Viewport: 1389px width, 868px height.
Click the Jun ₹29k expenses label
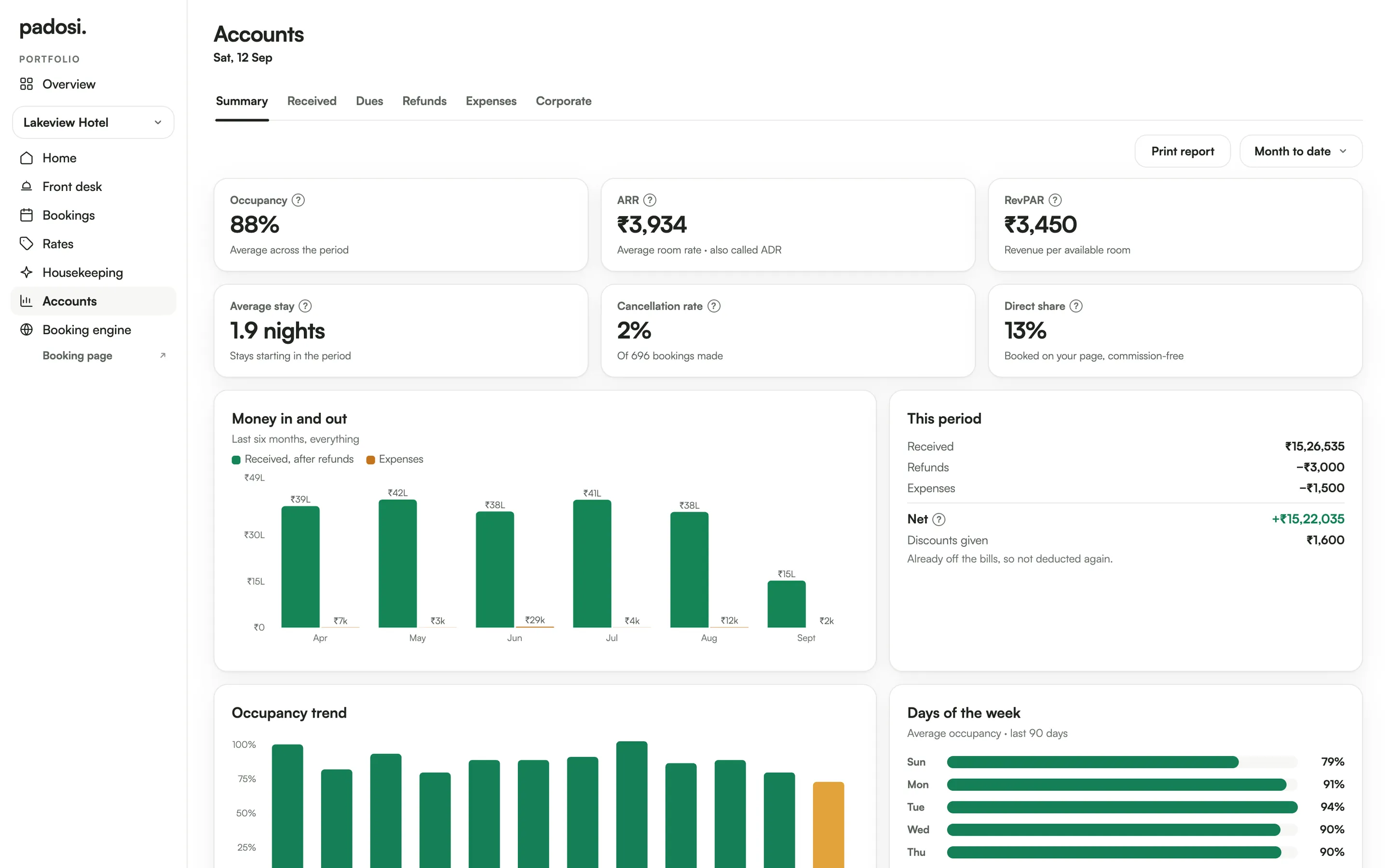coord(534,620)
